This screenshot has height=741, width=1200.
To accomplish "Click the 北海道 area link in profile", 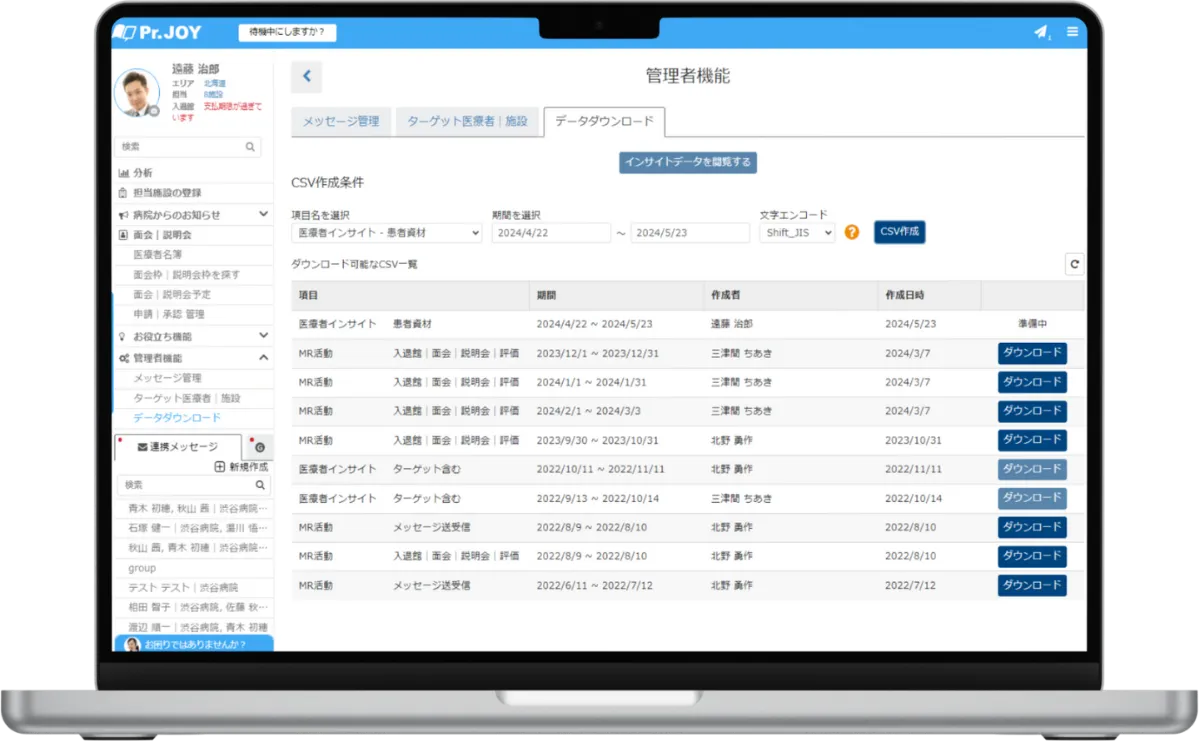I will (x=215, y=84).
